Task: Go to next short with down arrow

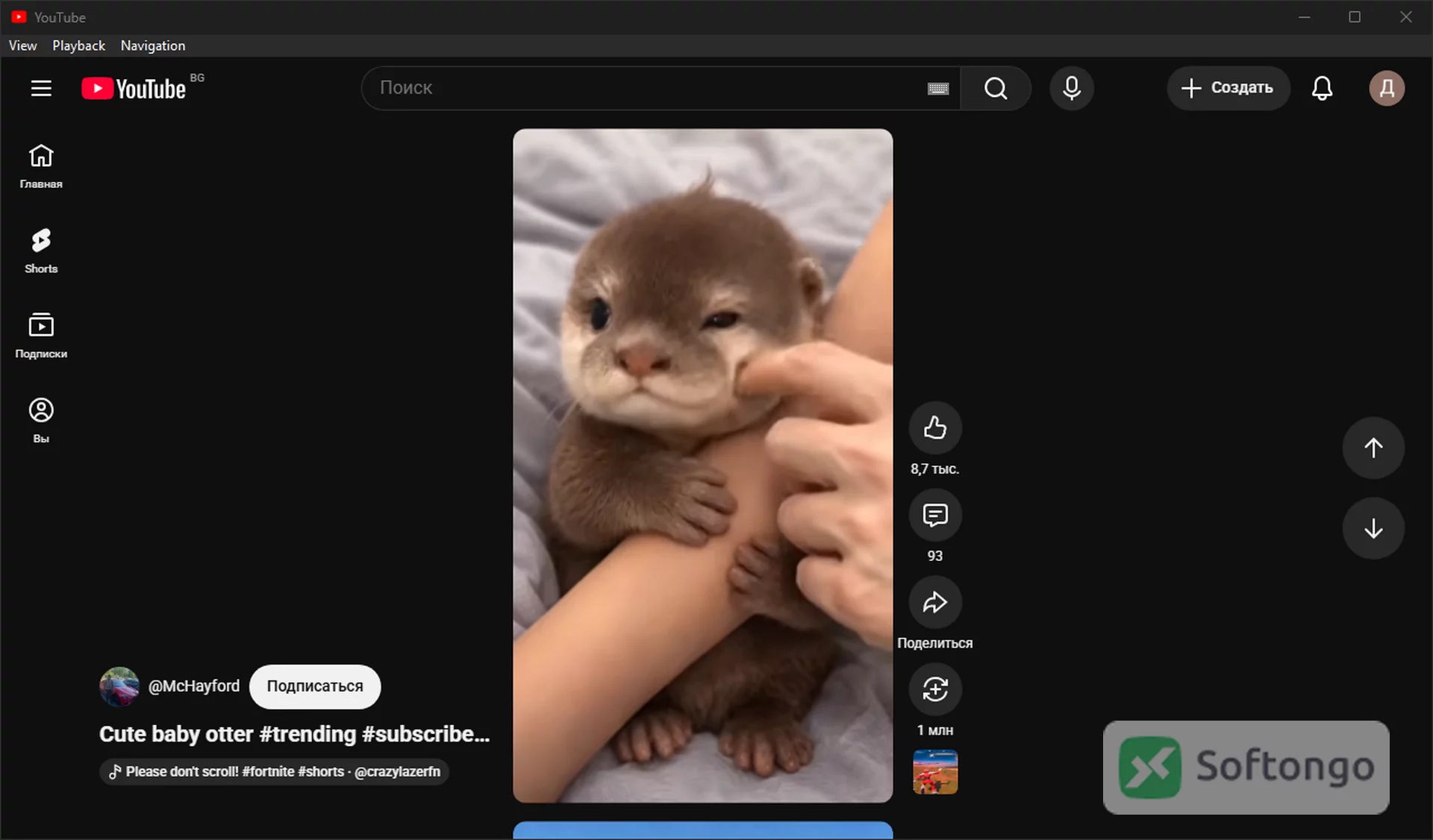Action: pos(1373,528)
